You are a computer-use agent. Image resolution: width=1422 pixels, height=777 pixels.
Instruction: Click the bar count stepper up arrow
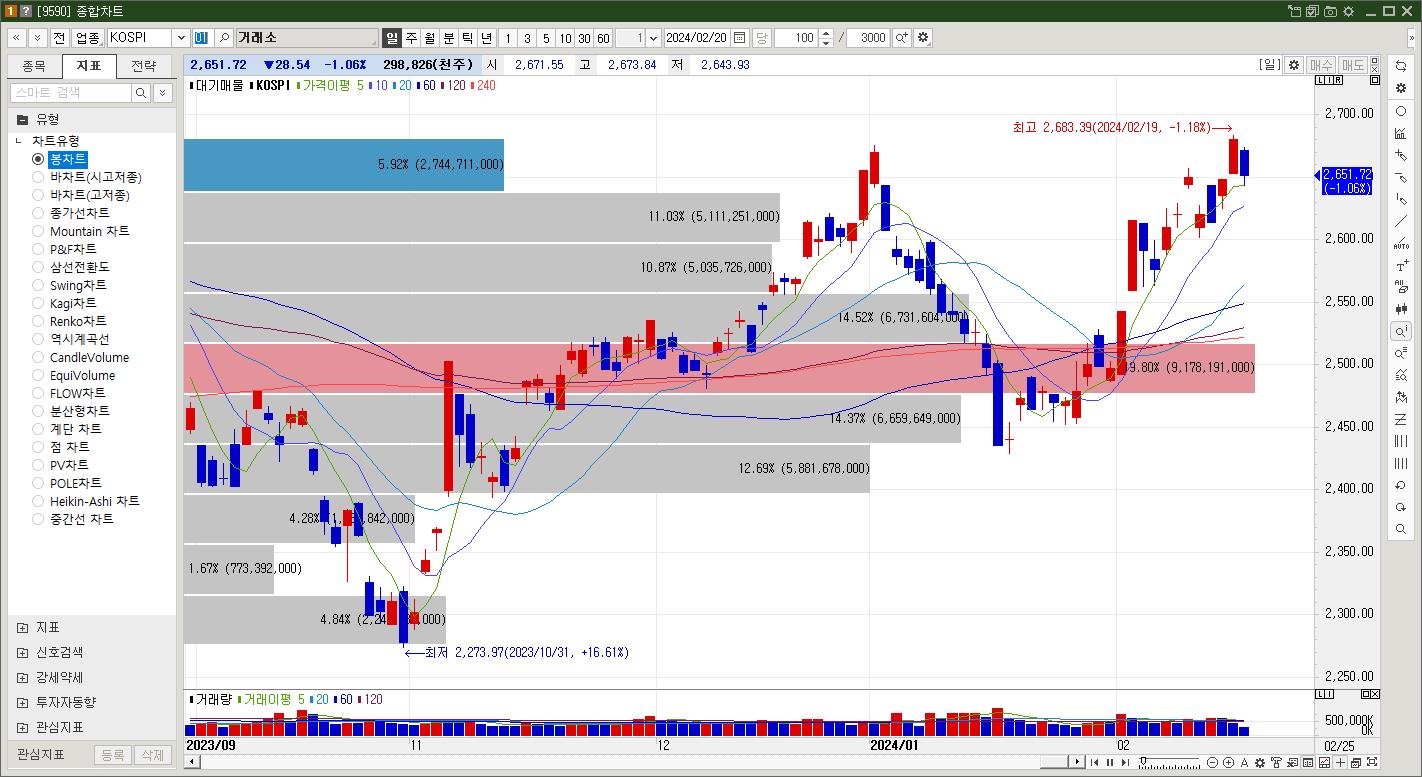click(x=826, y=33)
